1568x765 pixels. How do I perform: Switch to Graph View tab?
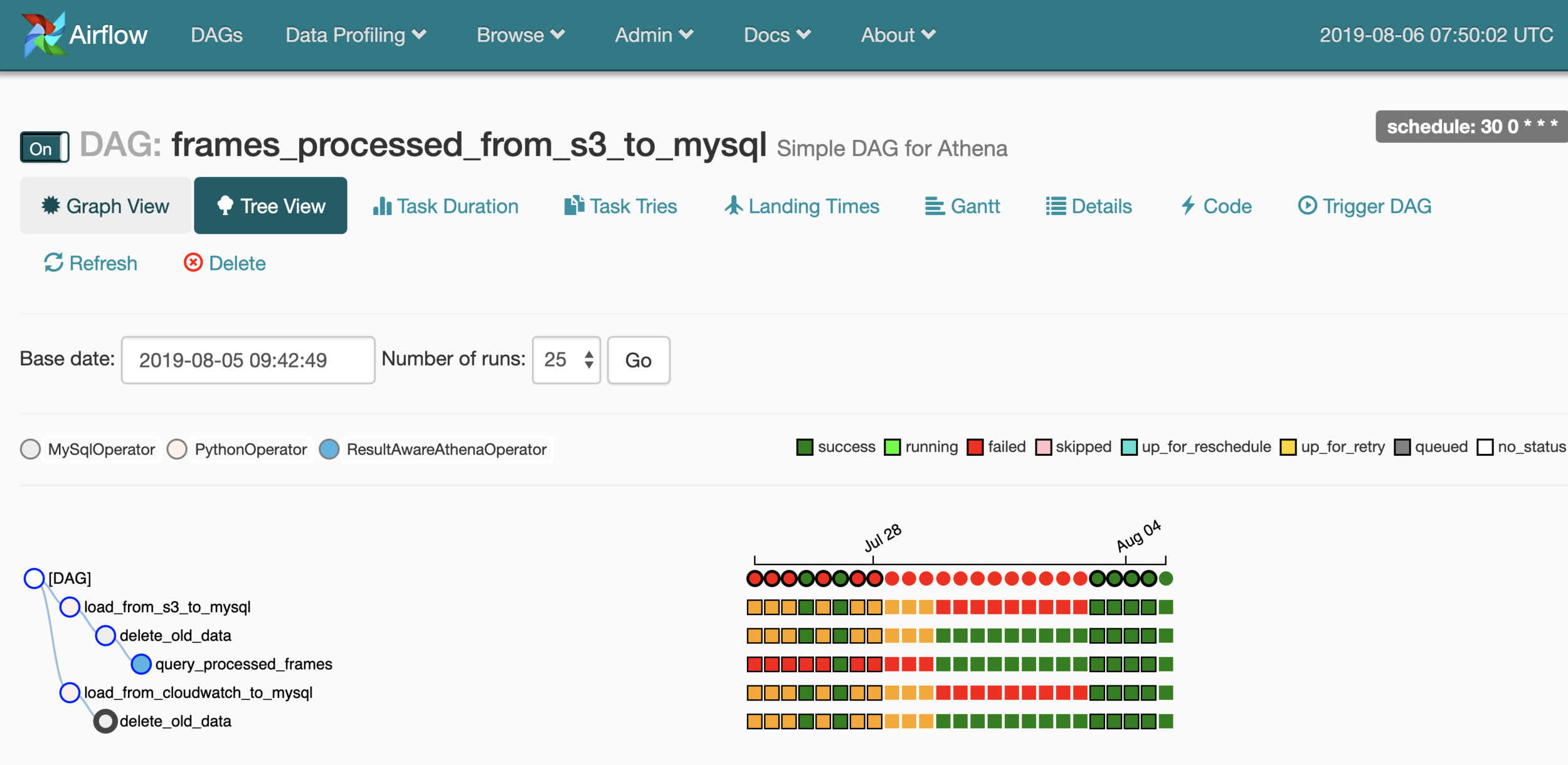click(105, 206)
